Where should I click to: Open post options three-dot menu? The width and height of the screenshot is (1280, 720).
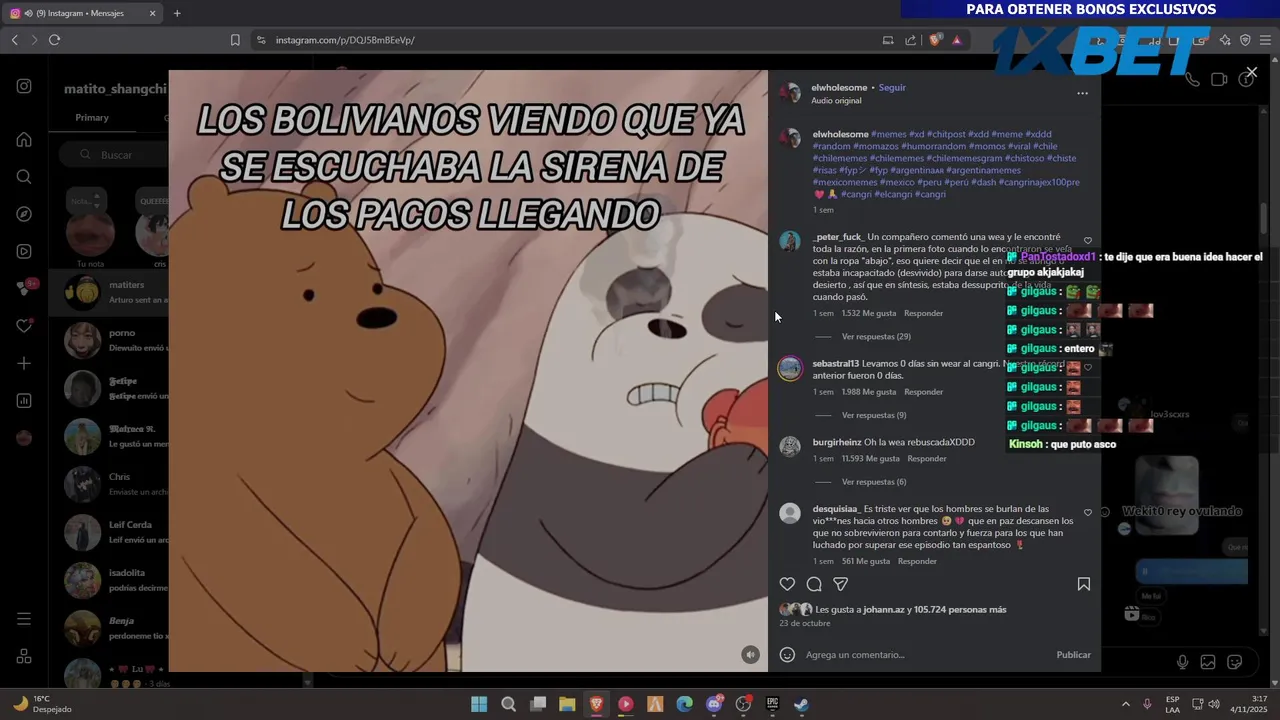[x=1082, y=93]
